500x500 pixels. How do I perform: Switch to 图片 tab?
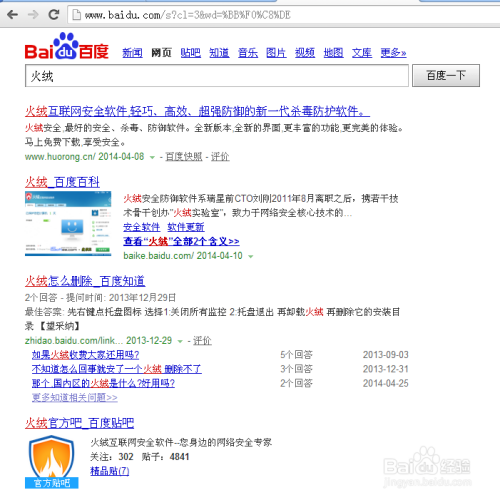tap(276, 53)
